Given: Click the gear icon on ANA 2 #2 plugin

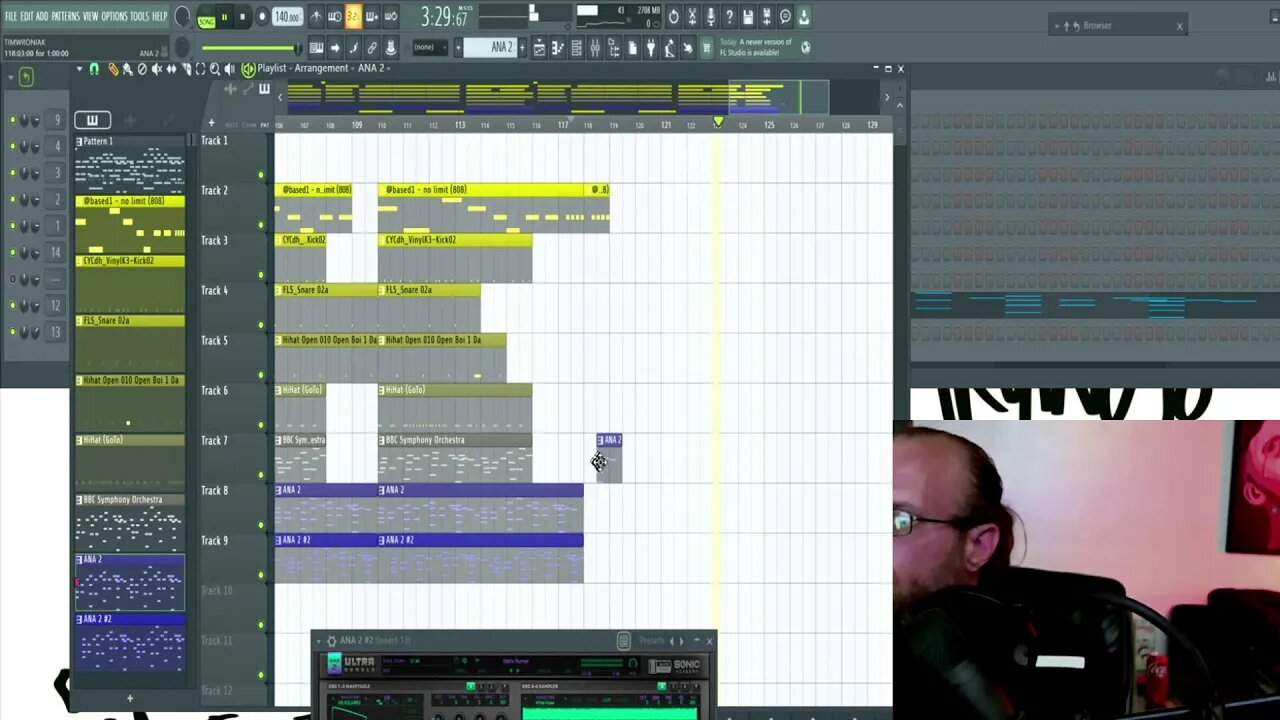Looking at the screenshot, I should [332, 641].
